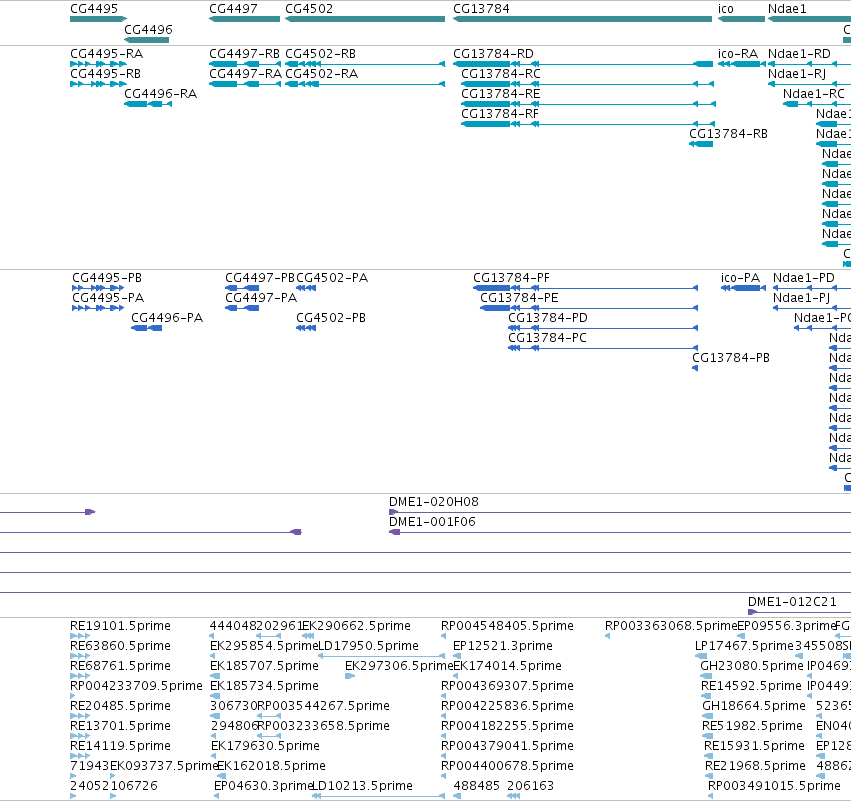Click protein label CG4497-PA
Viewport: 851px width, 801px height.
(x=261, y=297)
